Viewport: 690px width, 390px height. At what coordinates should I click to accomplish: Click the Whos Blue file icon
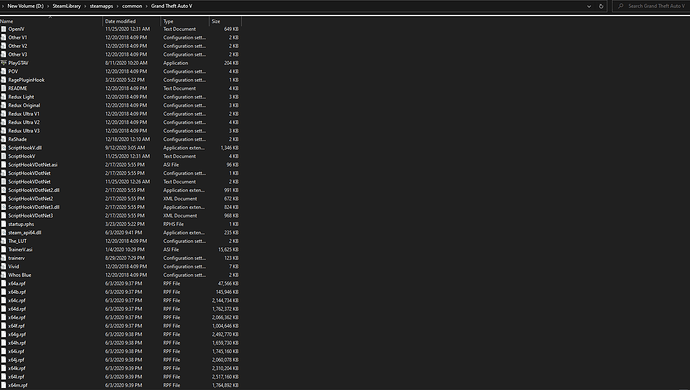coord(4,275)
